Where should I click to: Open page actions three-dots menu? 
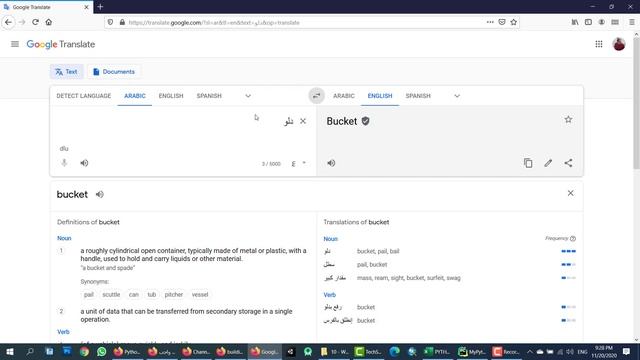click(490, 22)
